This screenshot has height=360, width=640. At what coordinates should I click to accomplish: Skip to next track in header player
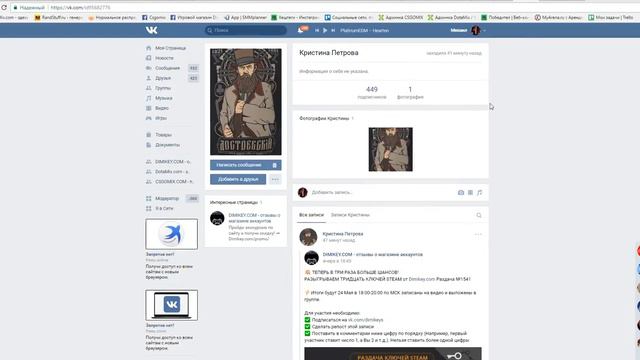pyautogui.click(x=333, y=30)
